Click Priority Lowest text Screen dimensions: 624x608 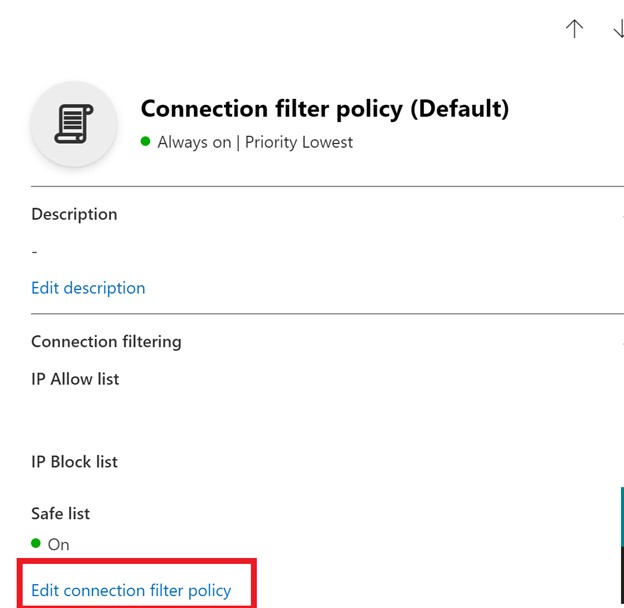pos(299,142)
